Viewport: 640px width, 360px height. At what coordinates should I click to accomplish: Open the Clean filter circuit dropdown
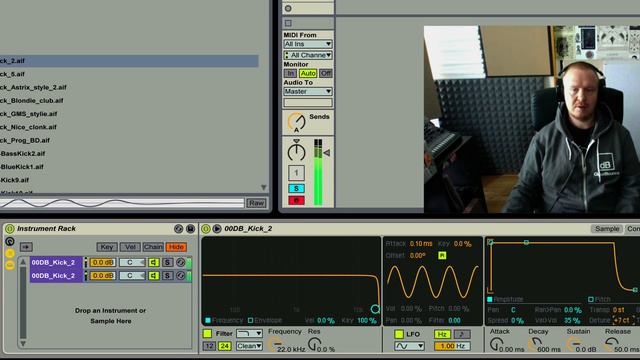point(249,346)
